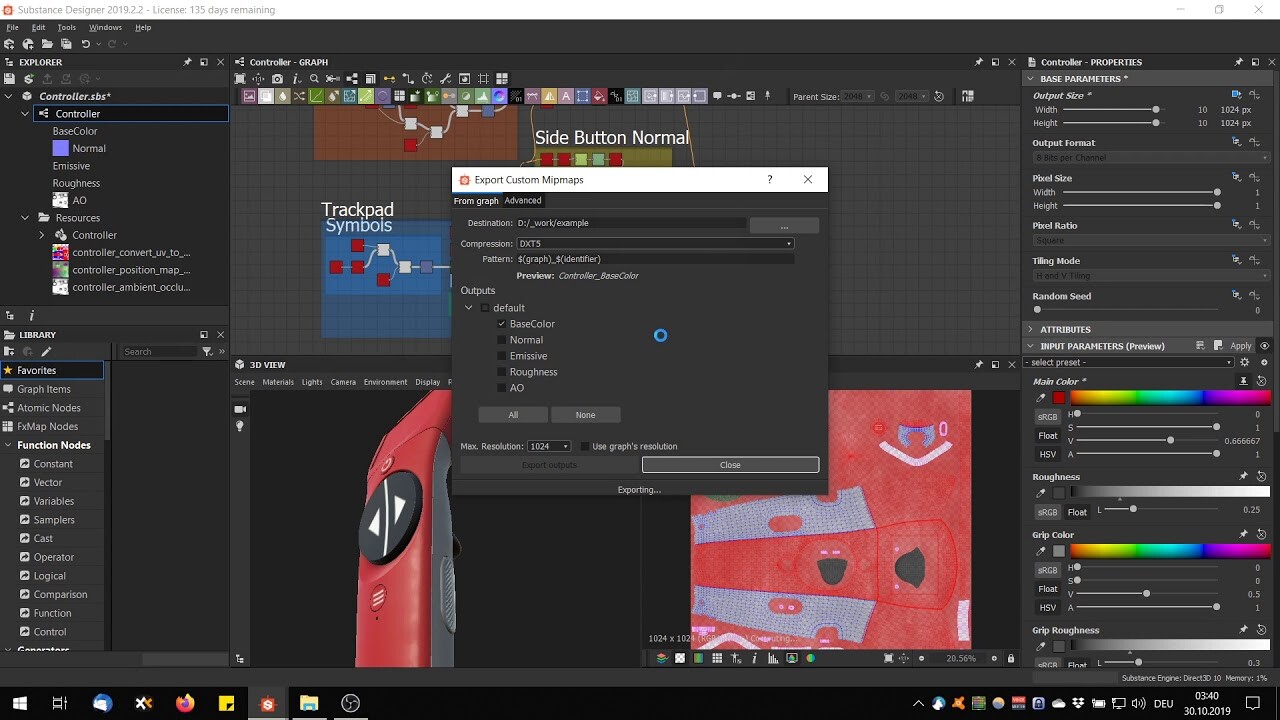Enable the Normal output checkbox
Image resolution: width=1280 pixels, height=720 pixels.
point(501,339)
